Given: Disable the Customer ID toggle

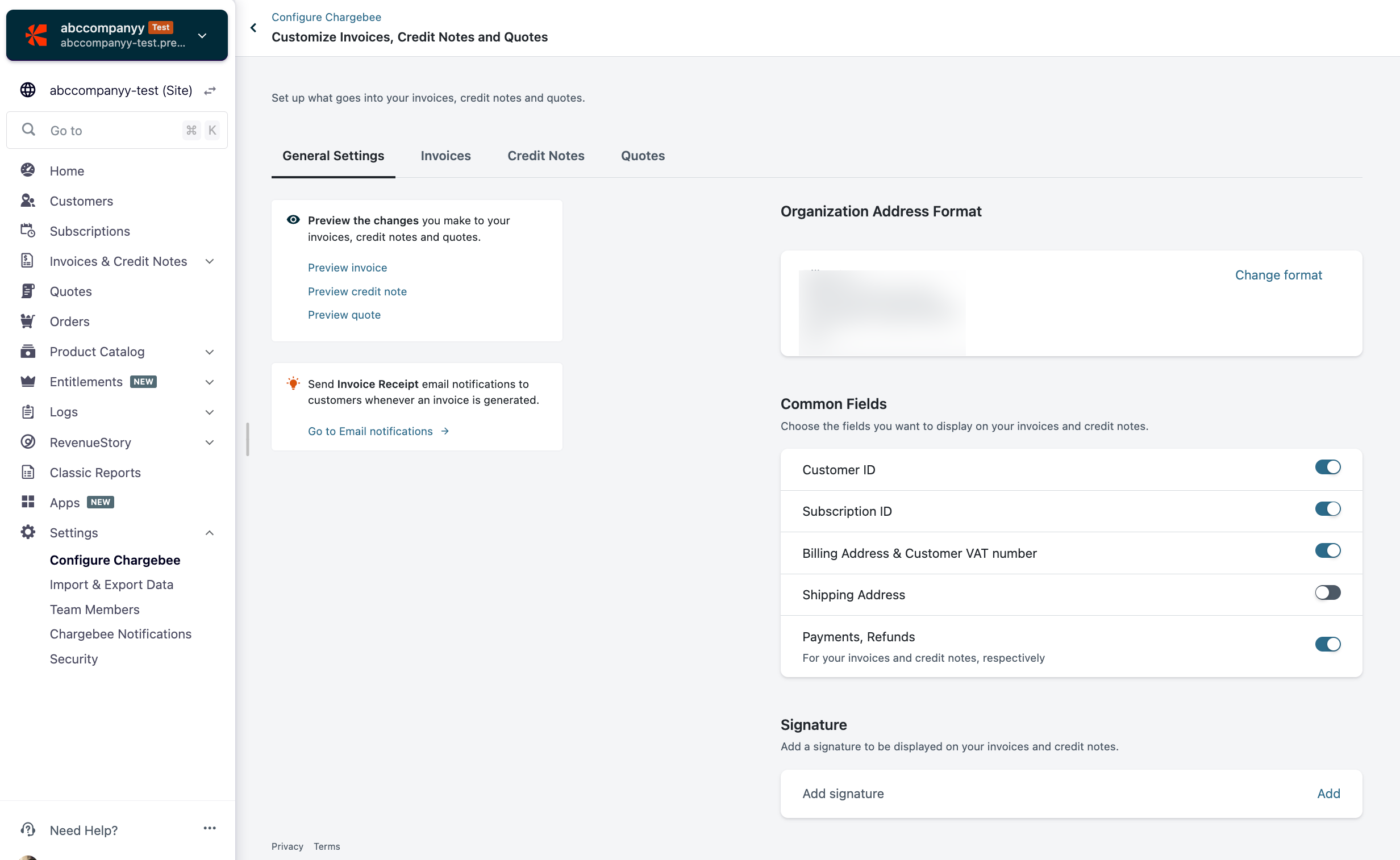Looking at the screenshot, I should pyautogui.click(x=1327, y=467).
